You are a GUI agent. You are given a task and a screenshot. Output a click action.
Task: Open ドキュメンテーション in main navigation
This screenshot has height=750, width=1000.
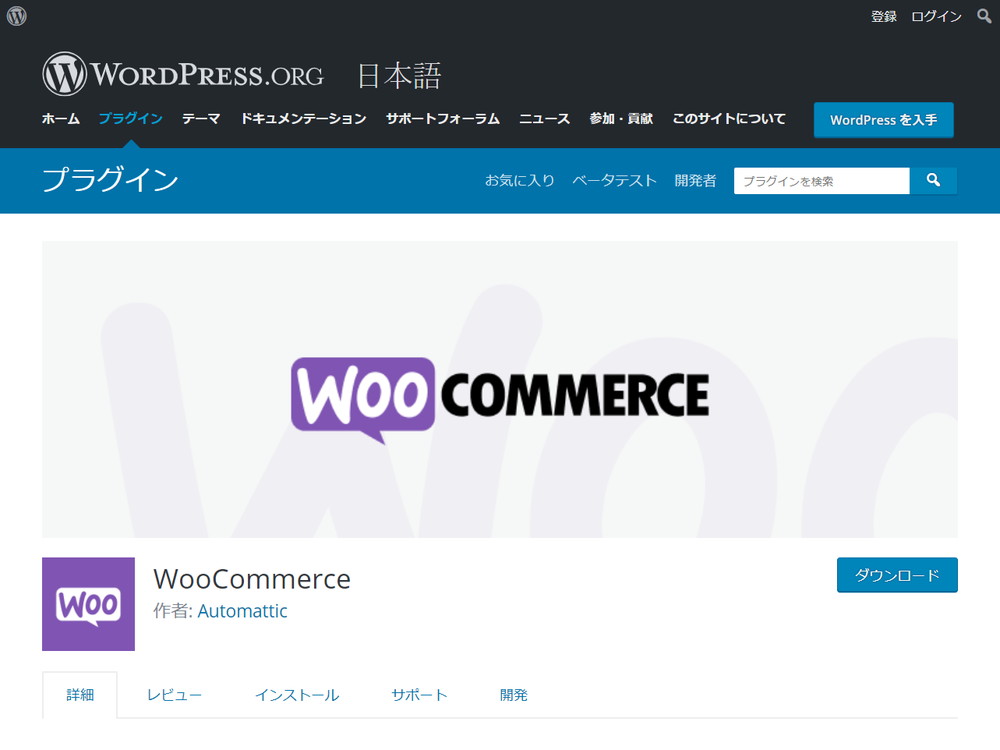pos(303,119)
